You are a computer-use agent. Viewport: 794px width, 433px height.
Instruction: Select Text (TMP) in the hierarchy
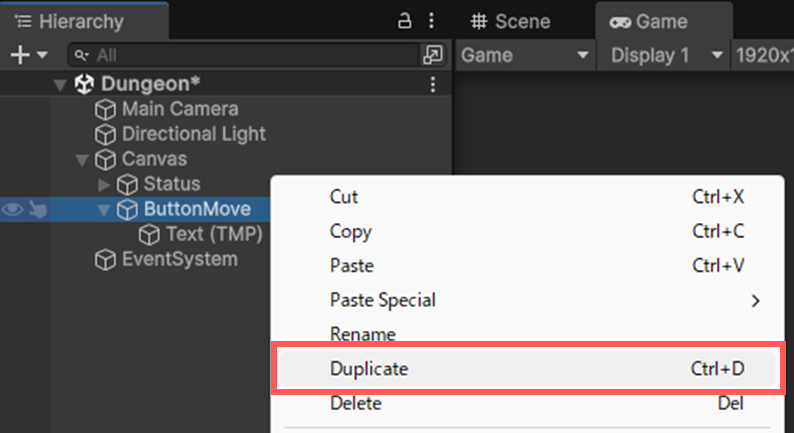tap(213, 235)
